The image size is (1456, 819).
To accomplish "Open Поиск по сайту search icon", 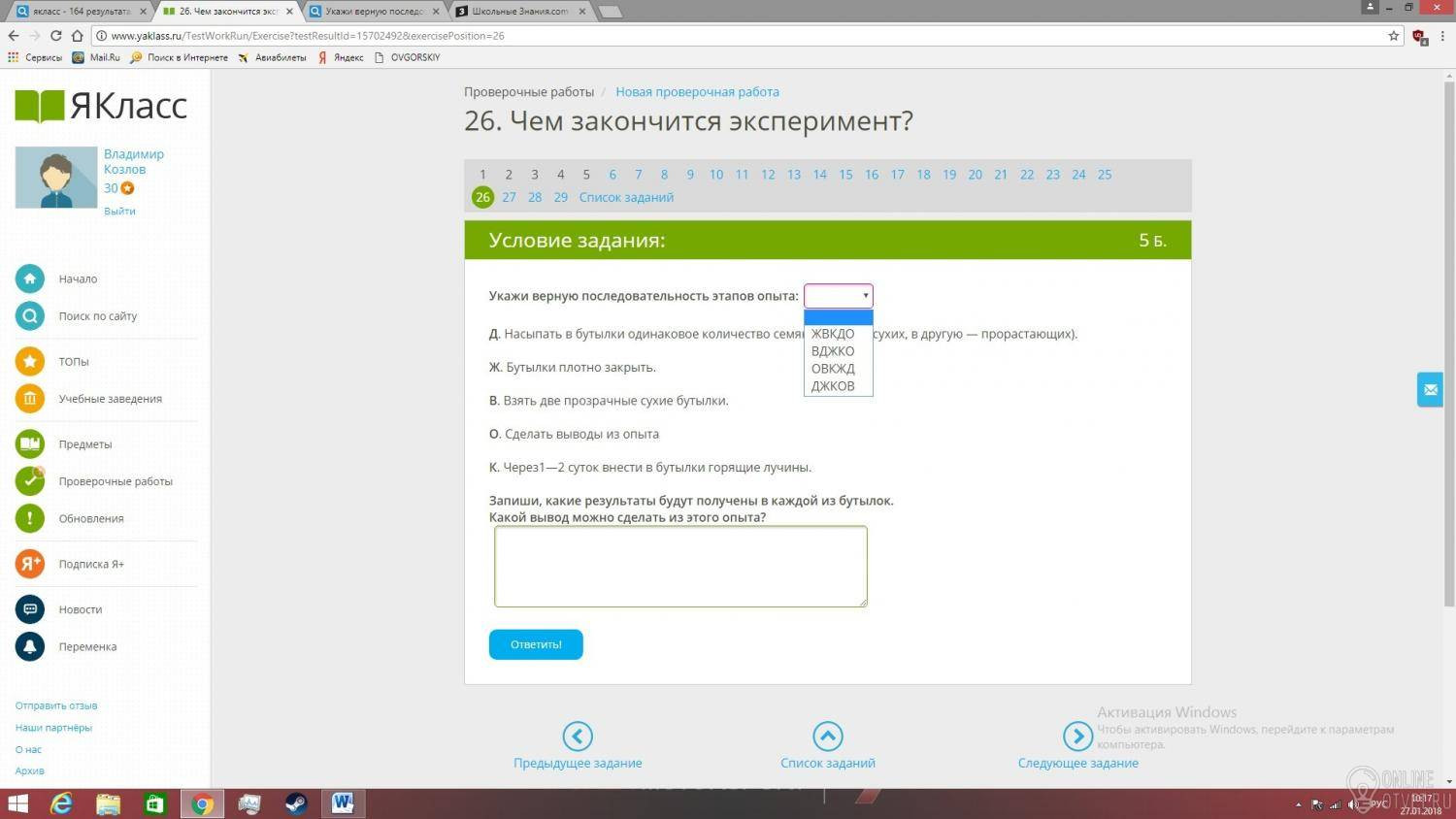I will point(29,315).
